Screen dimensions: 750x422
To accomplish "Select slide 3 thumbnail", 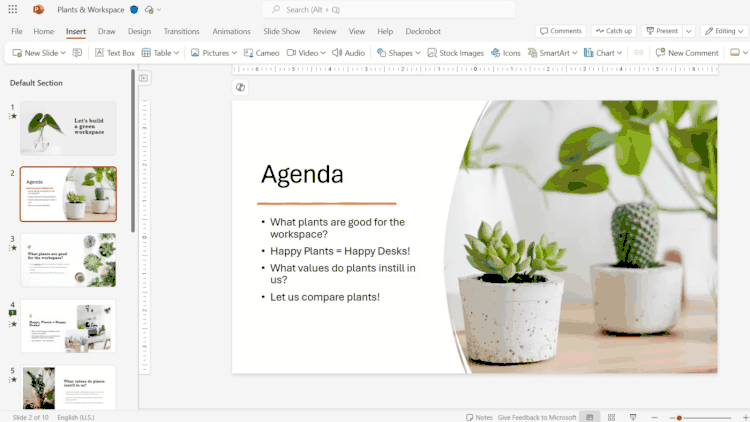I will 68,260.
